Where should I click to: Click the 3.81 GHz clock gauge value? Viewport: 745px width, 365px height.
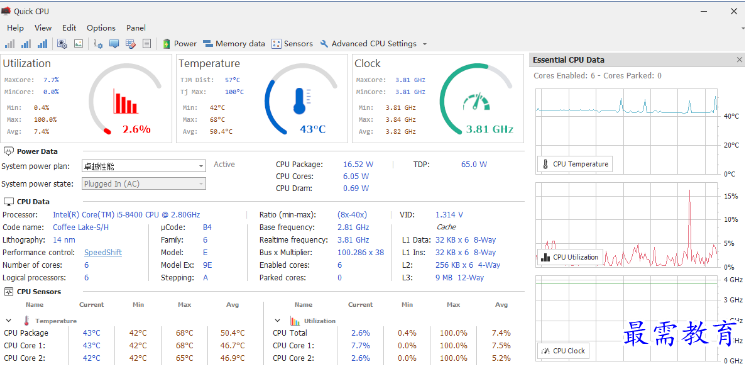[489, 129]
